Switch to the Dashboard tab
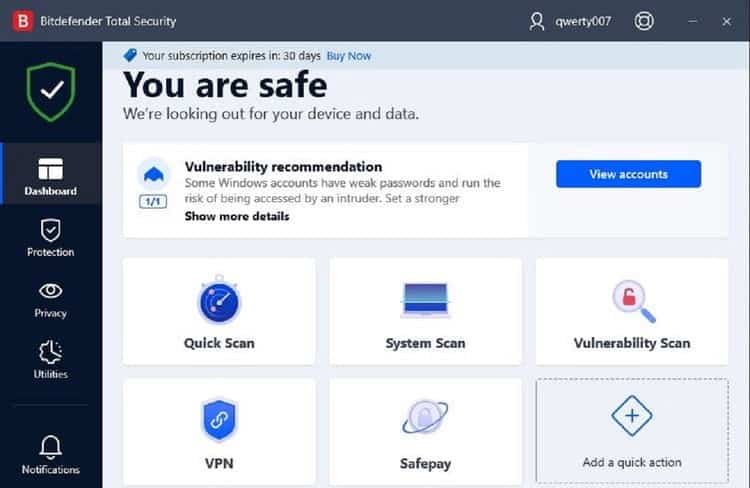This screenshot has height=488, width=750. (50, 176)
